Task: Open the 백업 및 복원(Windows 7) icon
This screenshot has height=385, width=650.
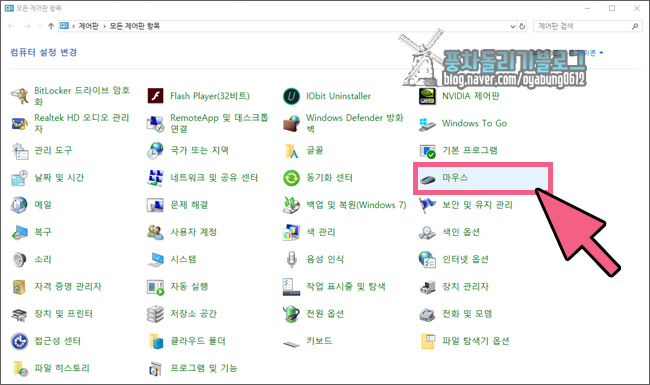Action: click(x=291, y=205)
